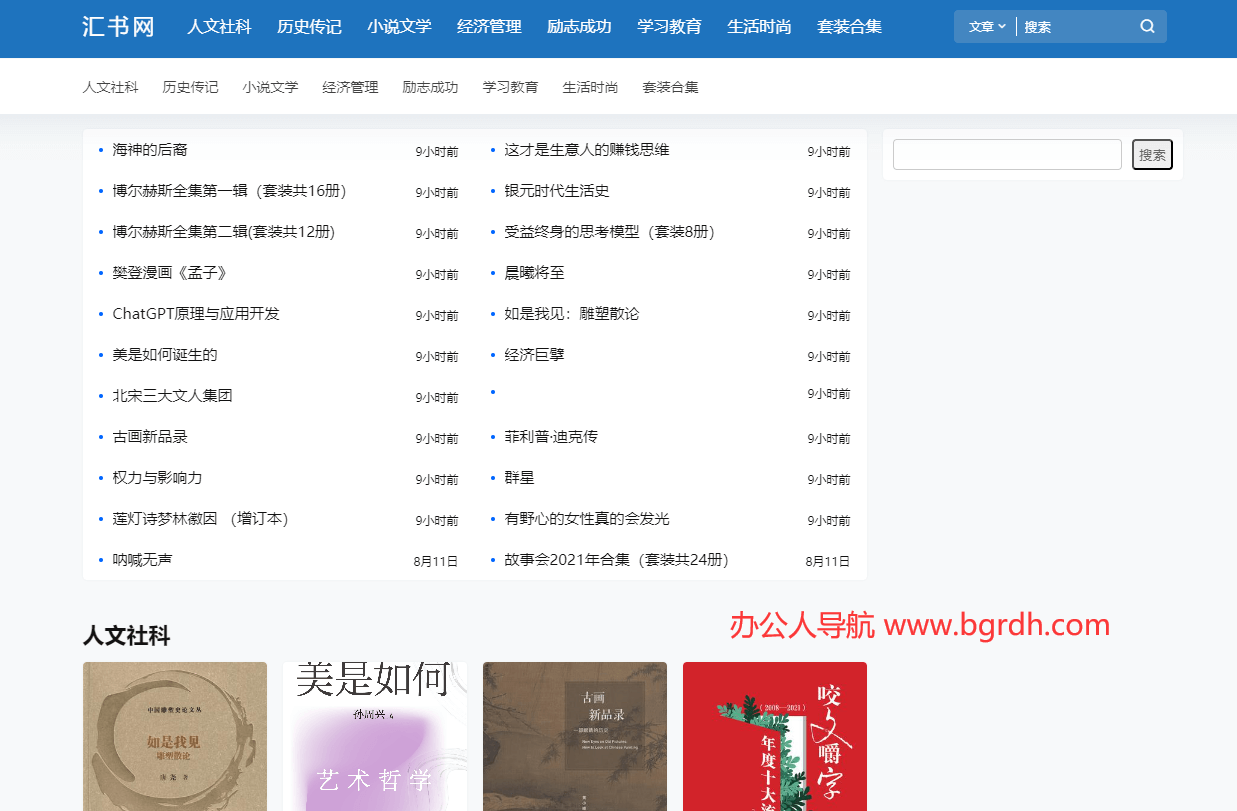Viewport: 1237px width, 811px height.
Task: Open 权力与影响力 article
Action: coord(157,478)
